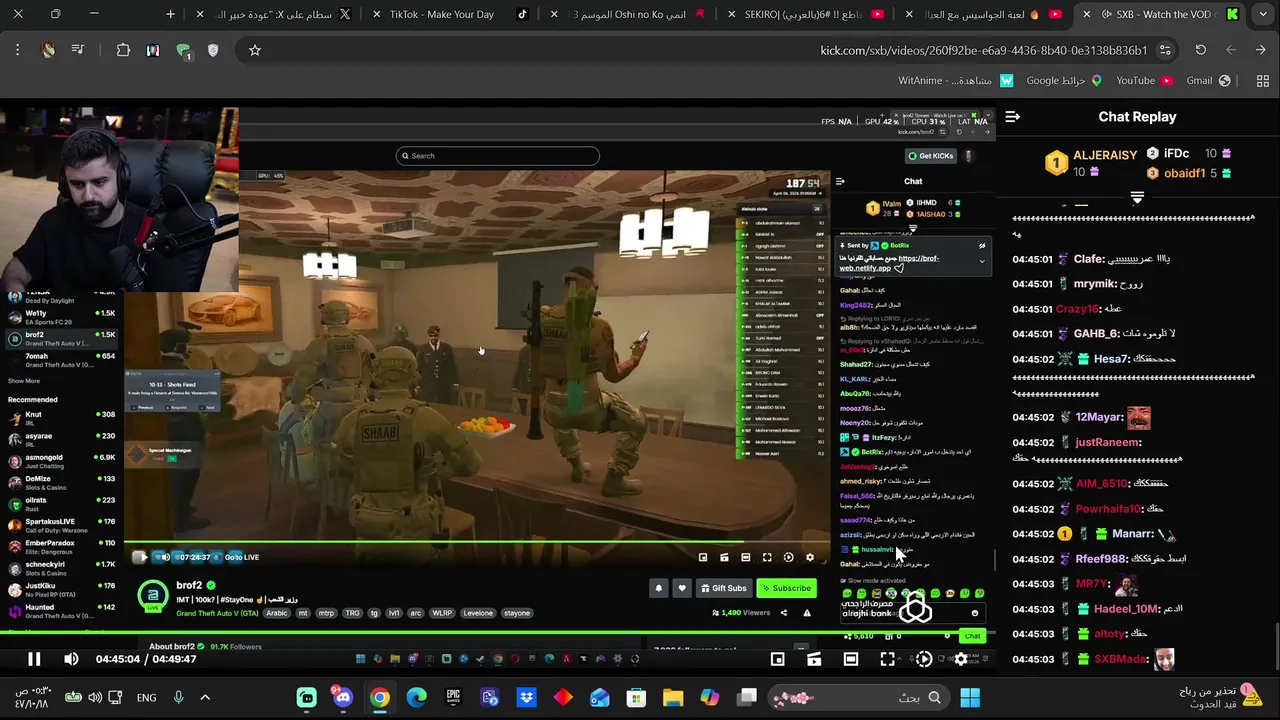Reload the current page
Viewport: 1280px width, 720px height.
[1200, 50]
